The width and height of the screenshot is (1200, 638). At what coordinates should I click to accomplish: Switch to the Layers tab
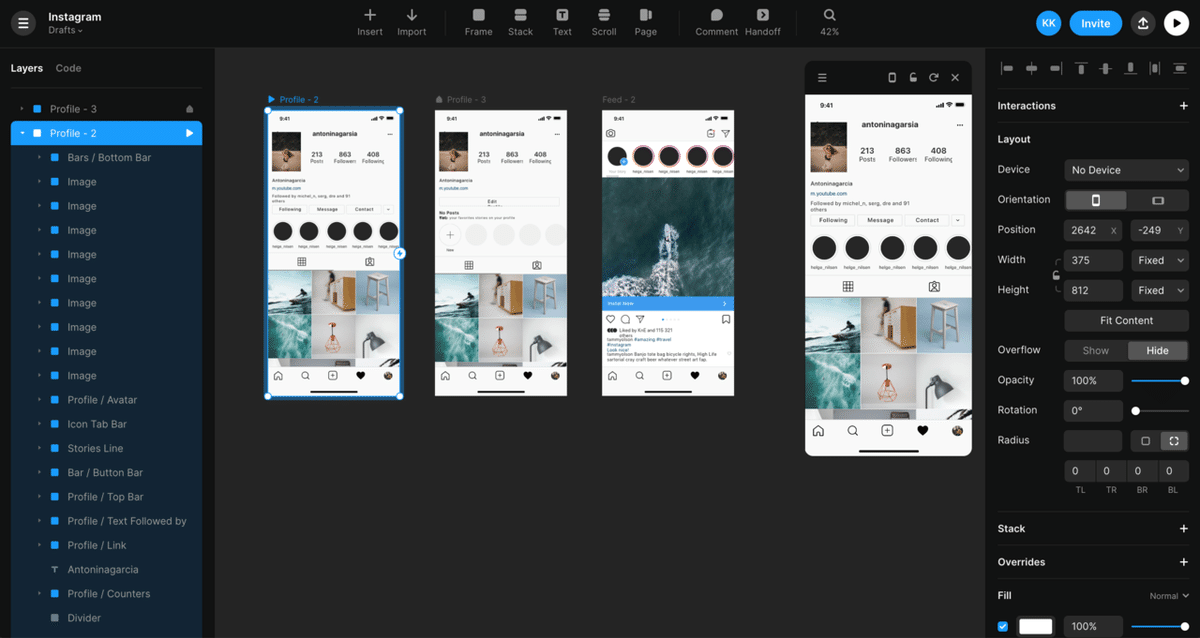pos(27,68)
